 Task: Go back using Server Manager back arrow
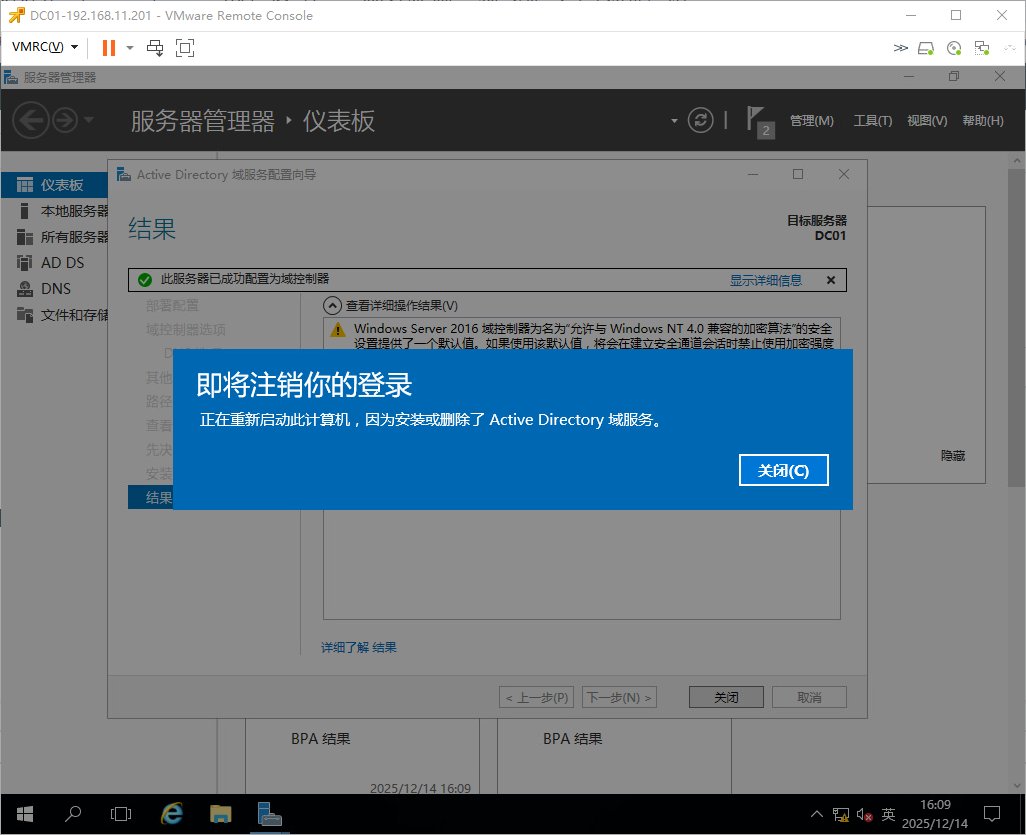pos(31,120)
